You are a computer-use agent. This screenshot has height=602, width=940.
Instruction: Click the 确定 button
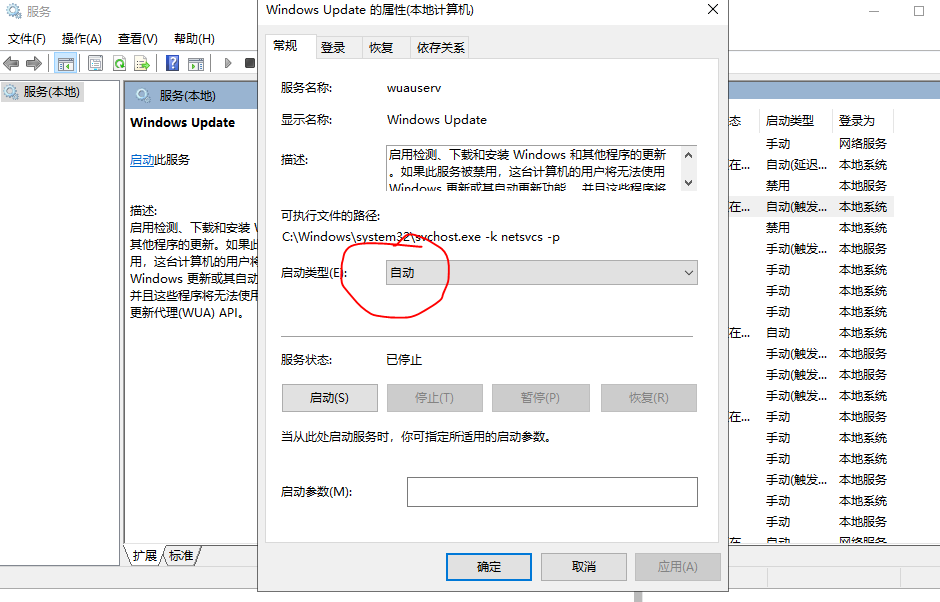(x=489, y=567)
